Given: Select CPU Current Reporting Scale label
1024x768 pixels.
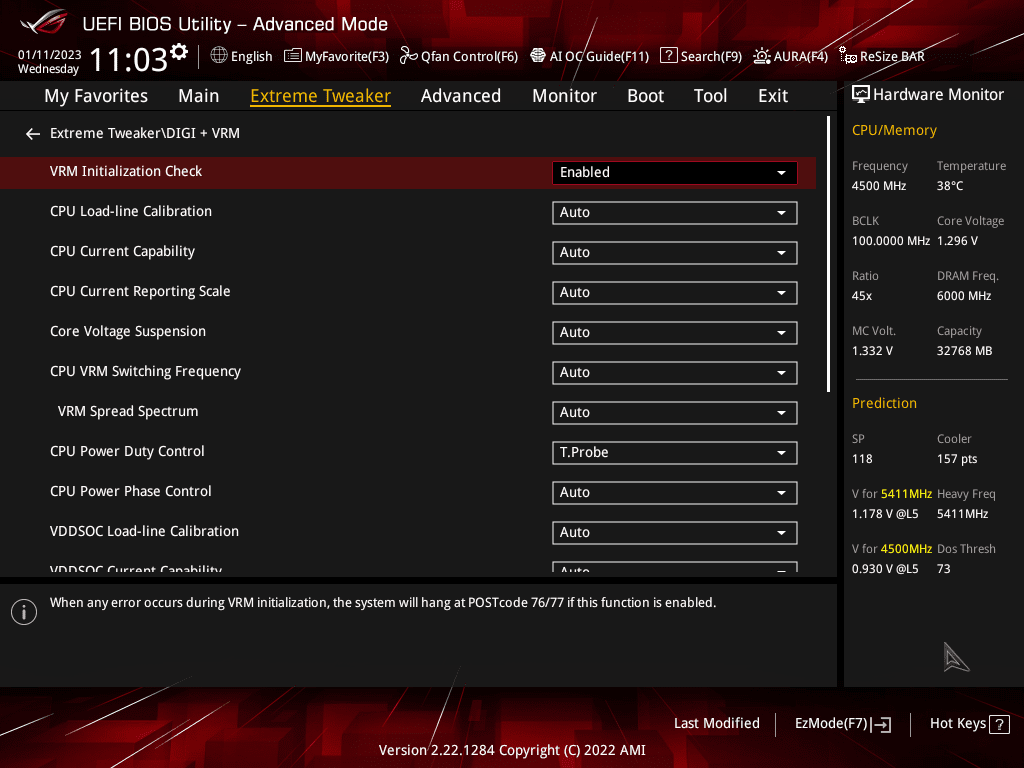Looking at the screenshot, I should coord(140,291).
